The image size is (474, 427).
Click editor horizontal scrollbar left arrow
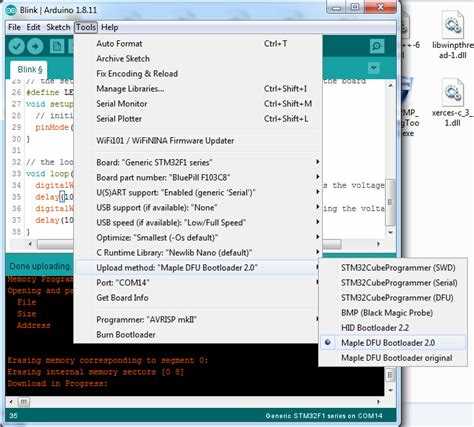tap(30, 244)
